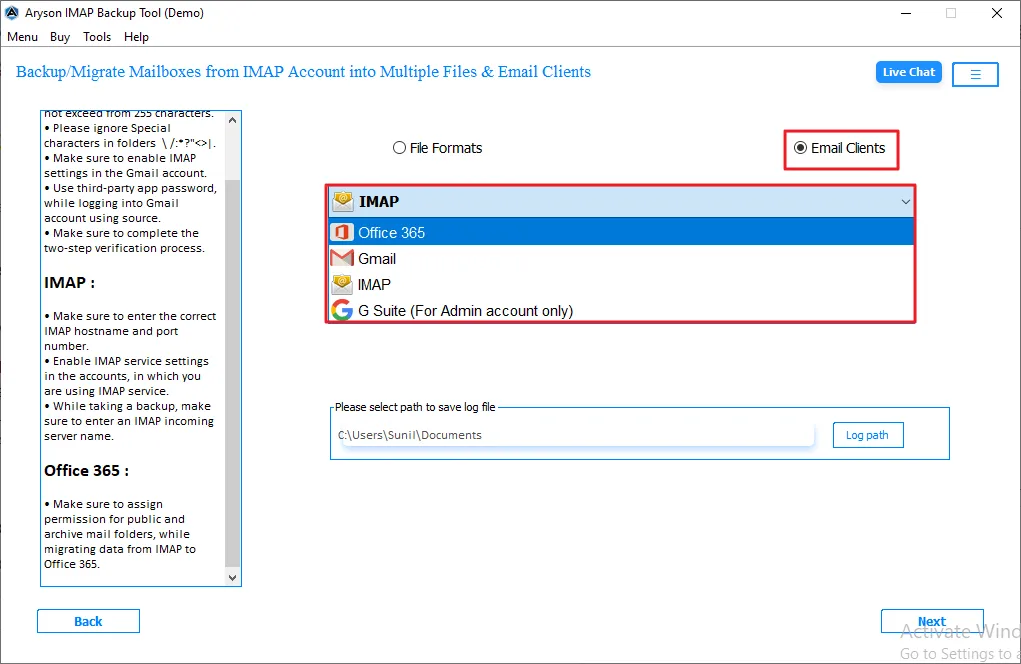Click the Office 365 logo icon

pos(342,232)
